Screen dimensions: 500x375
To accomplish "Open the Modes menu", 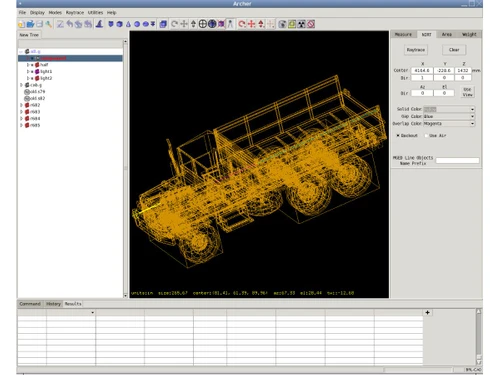I will [55, 13].
